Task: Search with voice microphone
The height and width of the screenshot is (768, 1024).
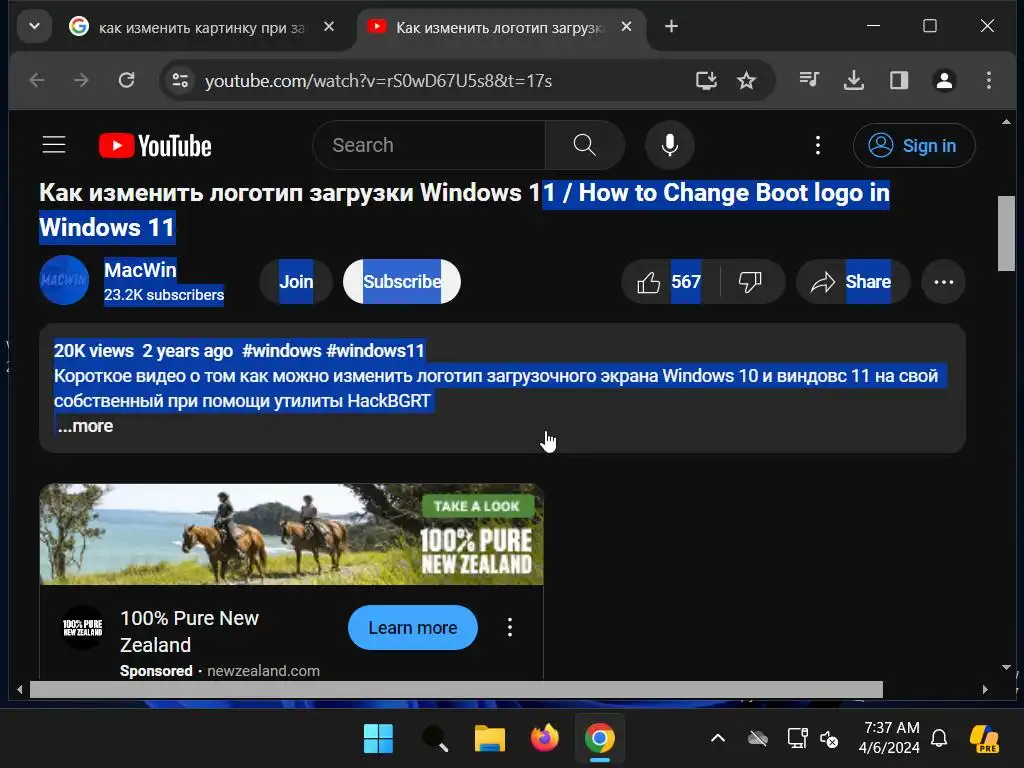Action: (669, 145)
